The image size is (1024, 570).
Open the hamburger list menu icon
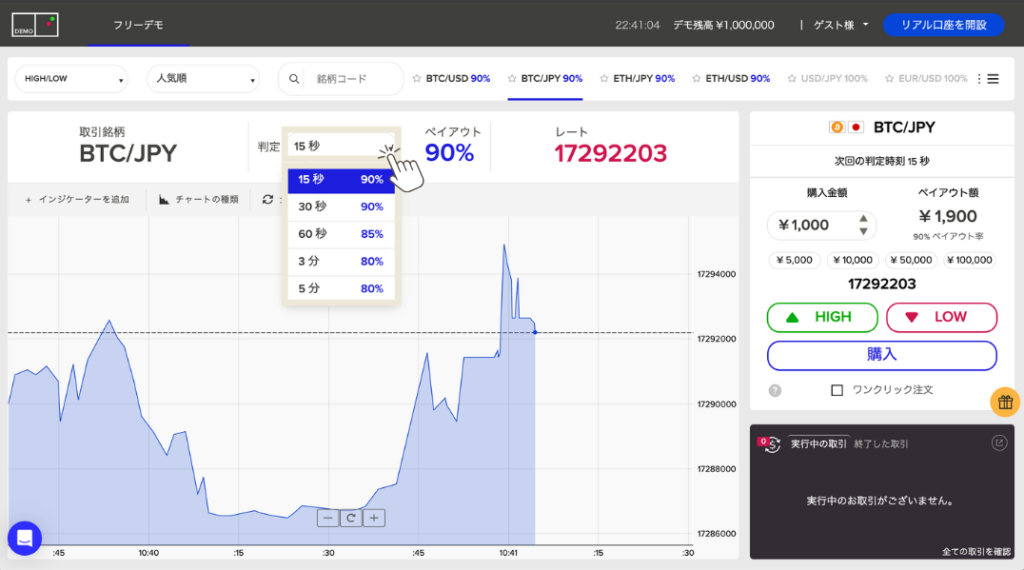tap(993, 79)
